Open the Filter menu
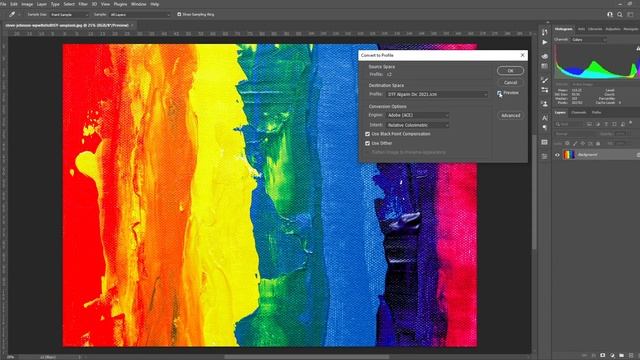Image resolution: width=640 pixels, height=360 pixels. coord(83,4)
